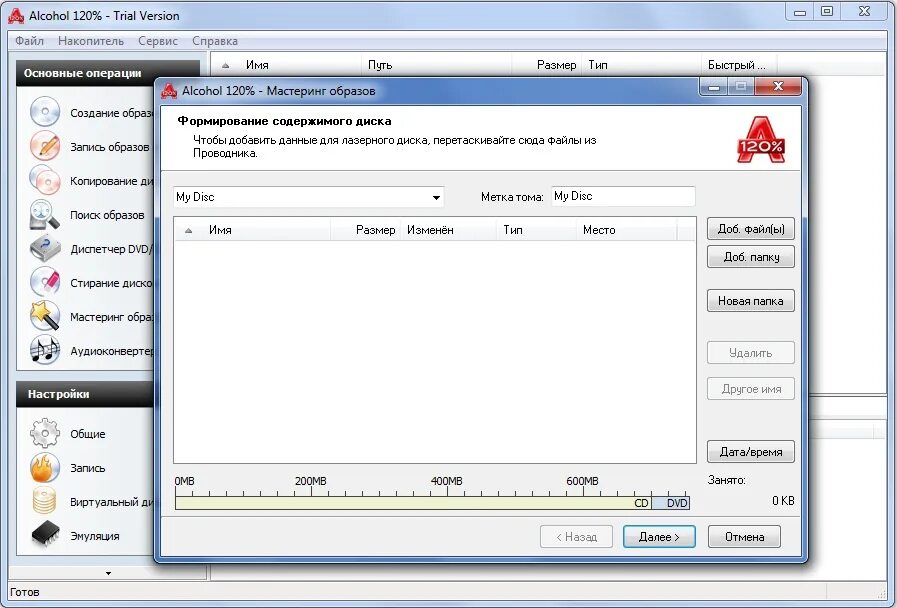The image size is (897, 608).
Task: Click the CD marker on capacity bar
Action: 641,503
